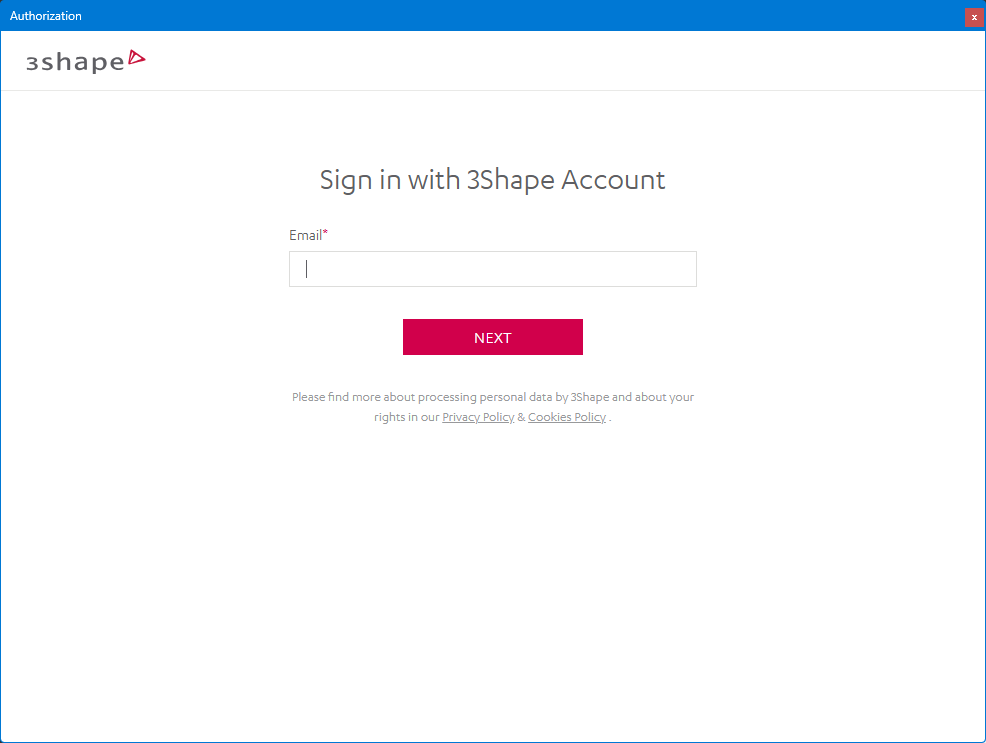Click the ampersand between the policy links
Viewport: 986px width, 743px height.
click(x=519, y=417)
